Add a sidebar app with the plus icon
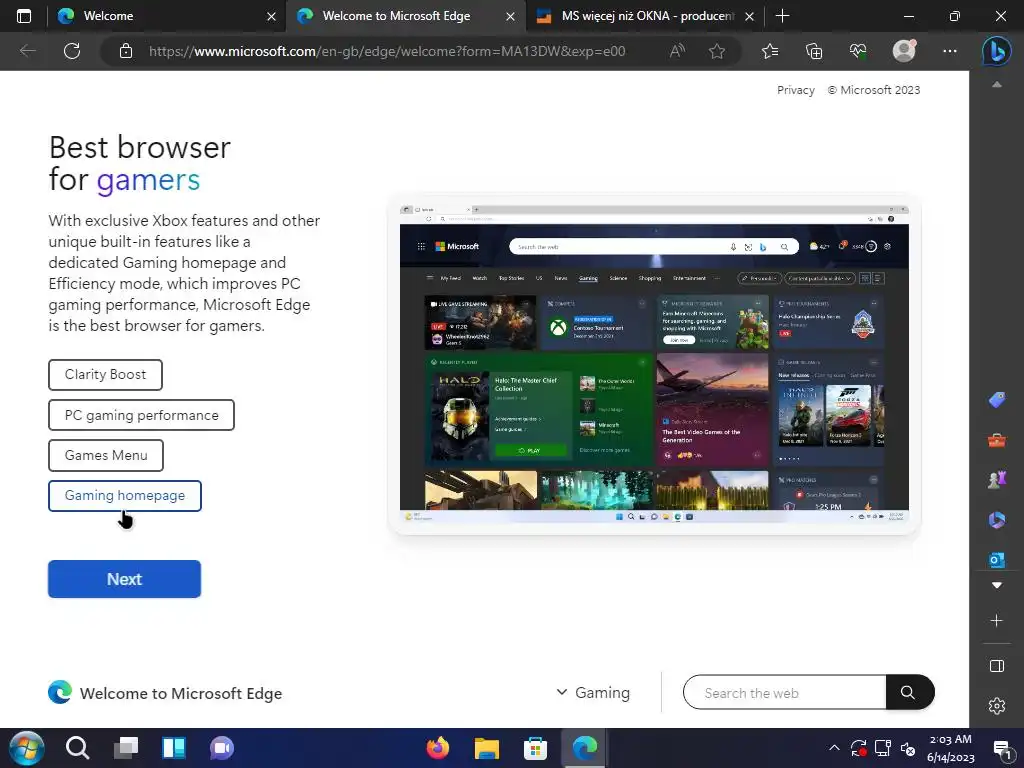Image resolution: width=1024 pixels, height=768 pixels. pyautogui.click(x=997, y=620)
